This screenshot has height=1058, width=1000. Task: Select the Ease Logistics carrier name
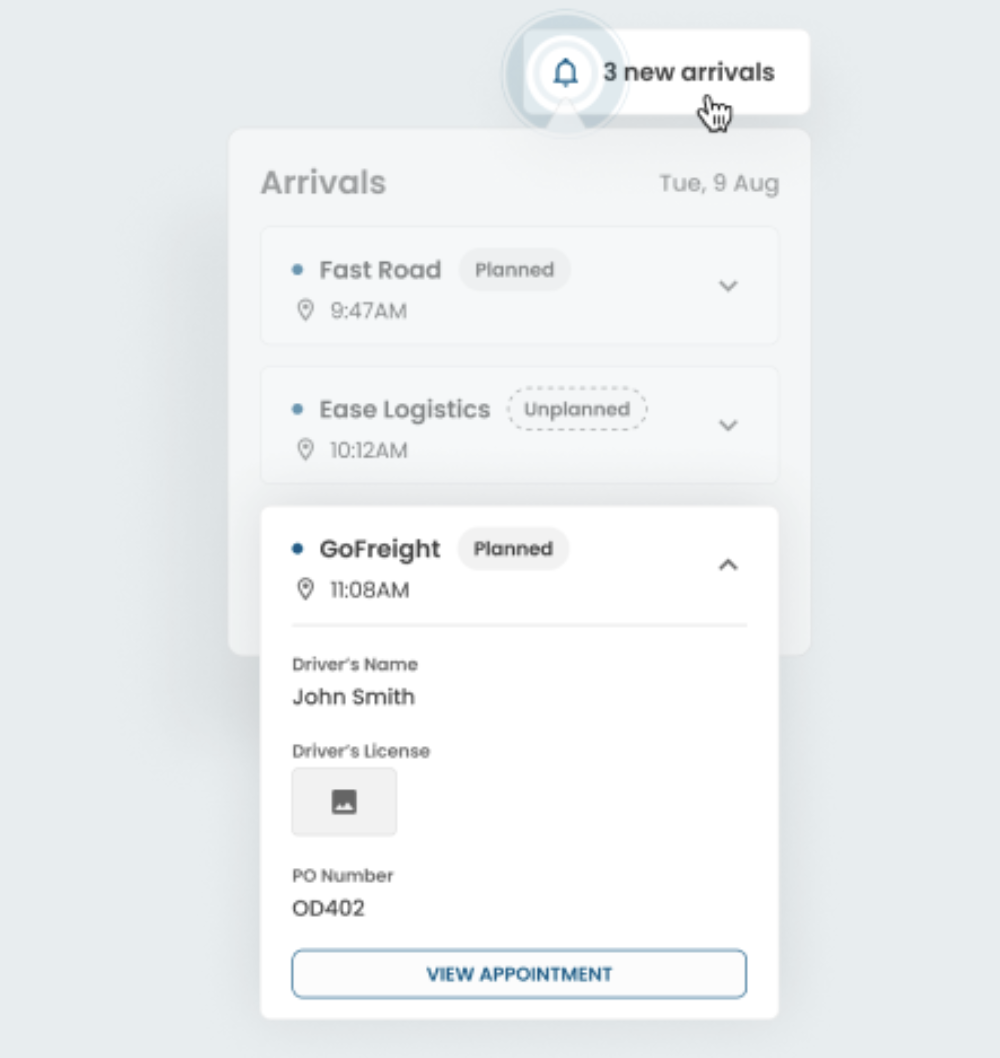point(405,409)
